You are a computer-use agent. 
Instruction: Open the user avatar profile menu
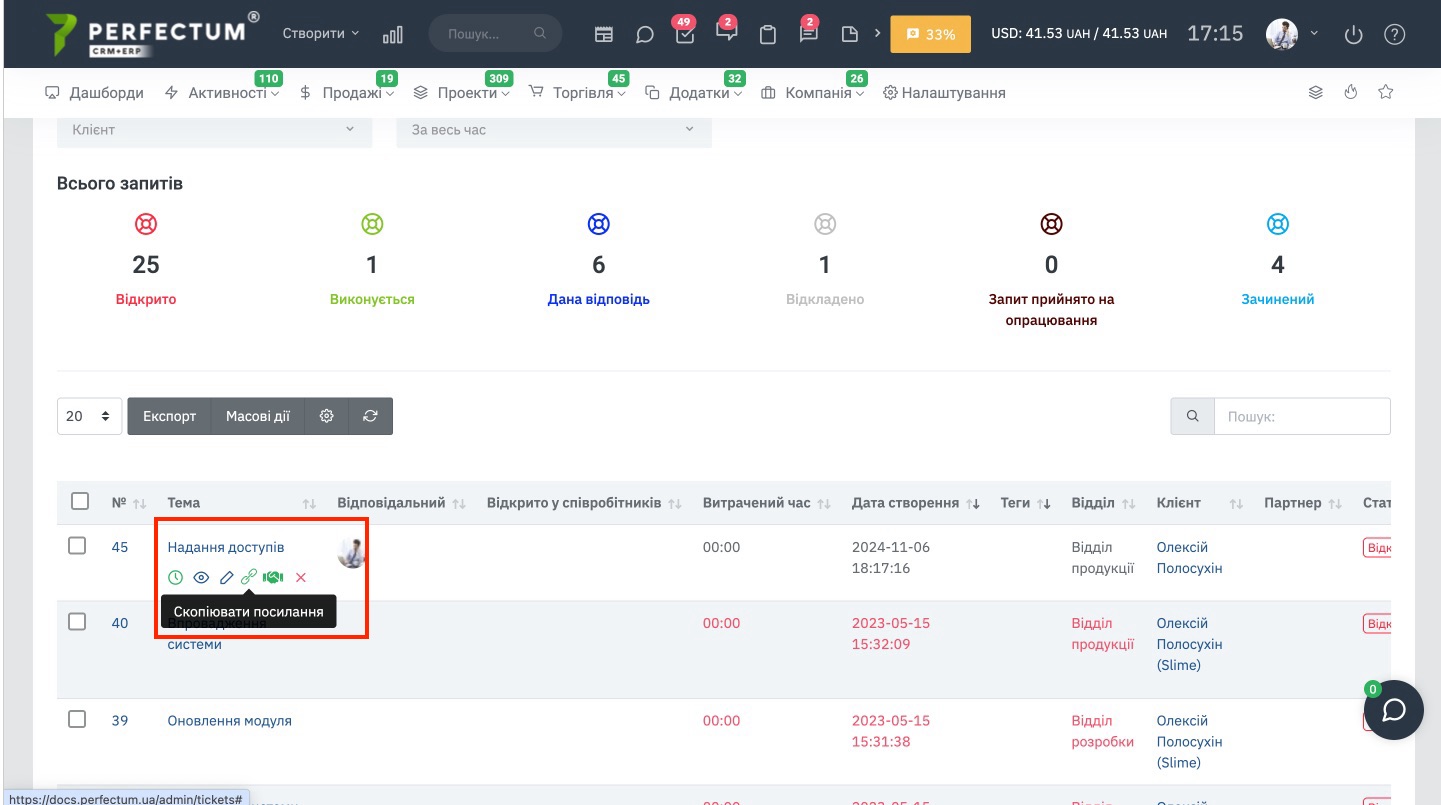coord(1282,34)
